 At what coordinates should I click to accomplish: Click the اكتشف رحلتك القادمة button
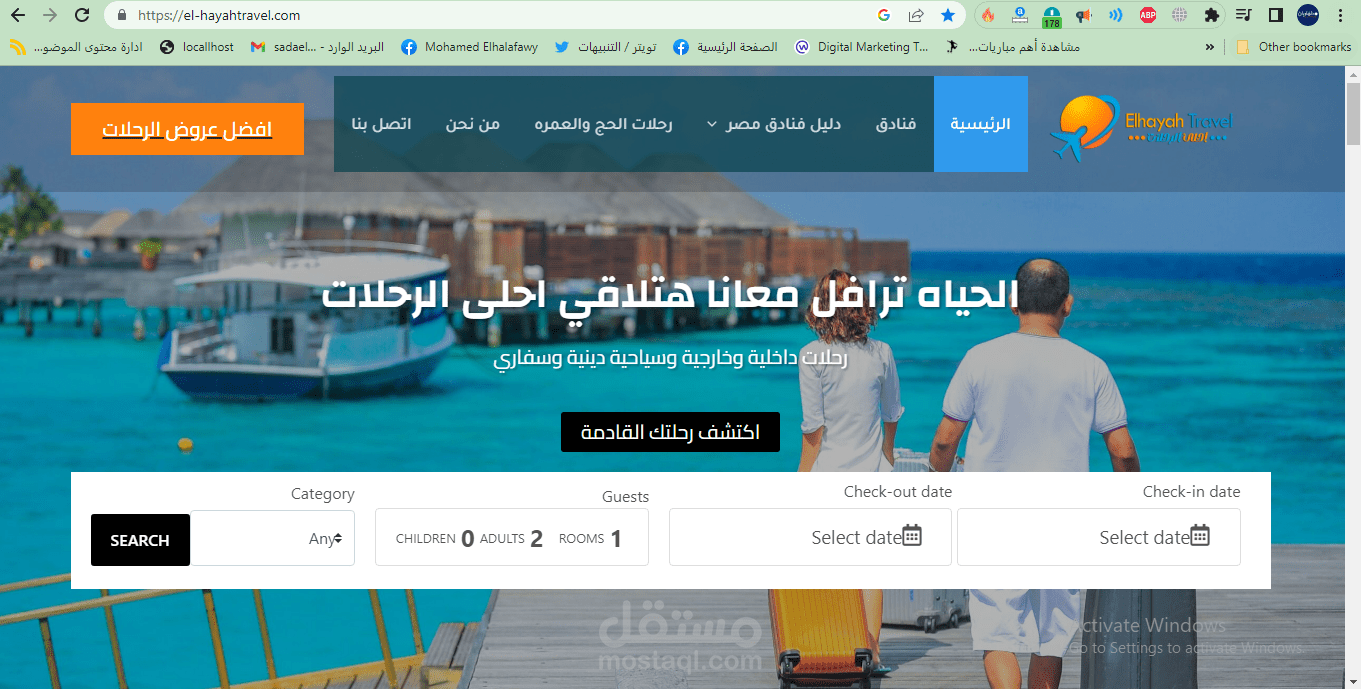[670, 432]
